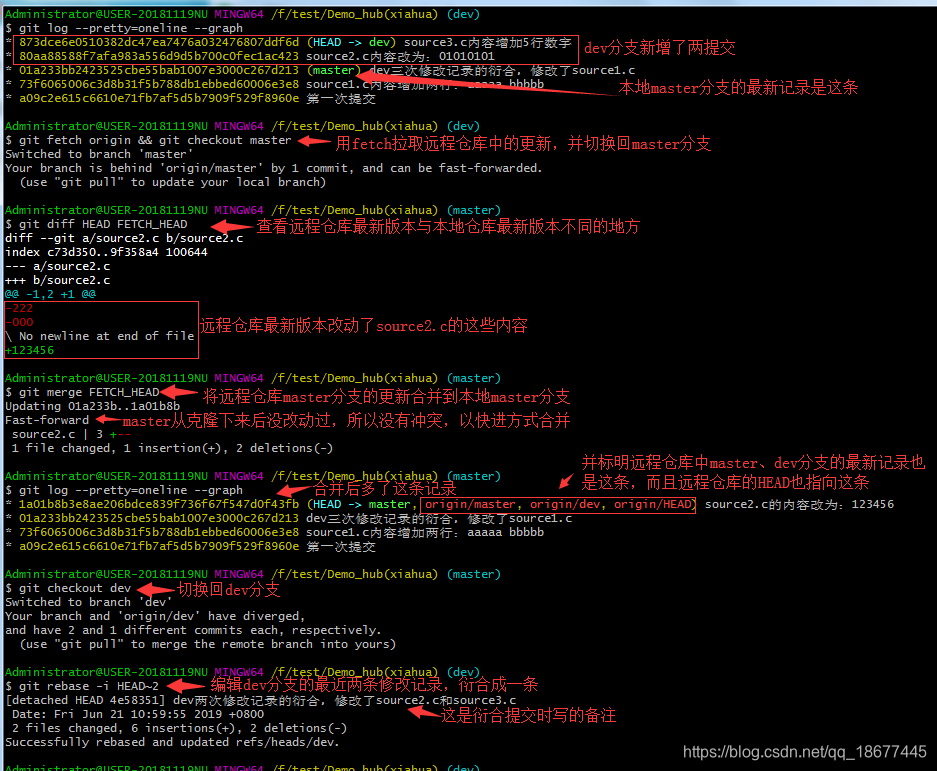The width and height of the screenshot is (937, 771).
Task: Click the 'to update your local branch' hint
Action: [x=173, y=182]
